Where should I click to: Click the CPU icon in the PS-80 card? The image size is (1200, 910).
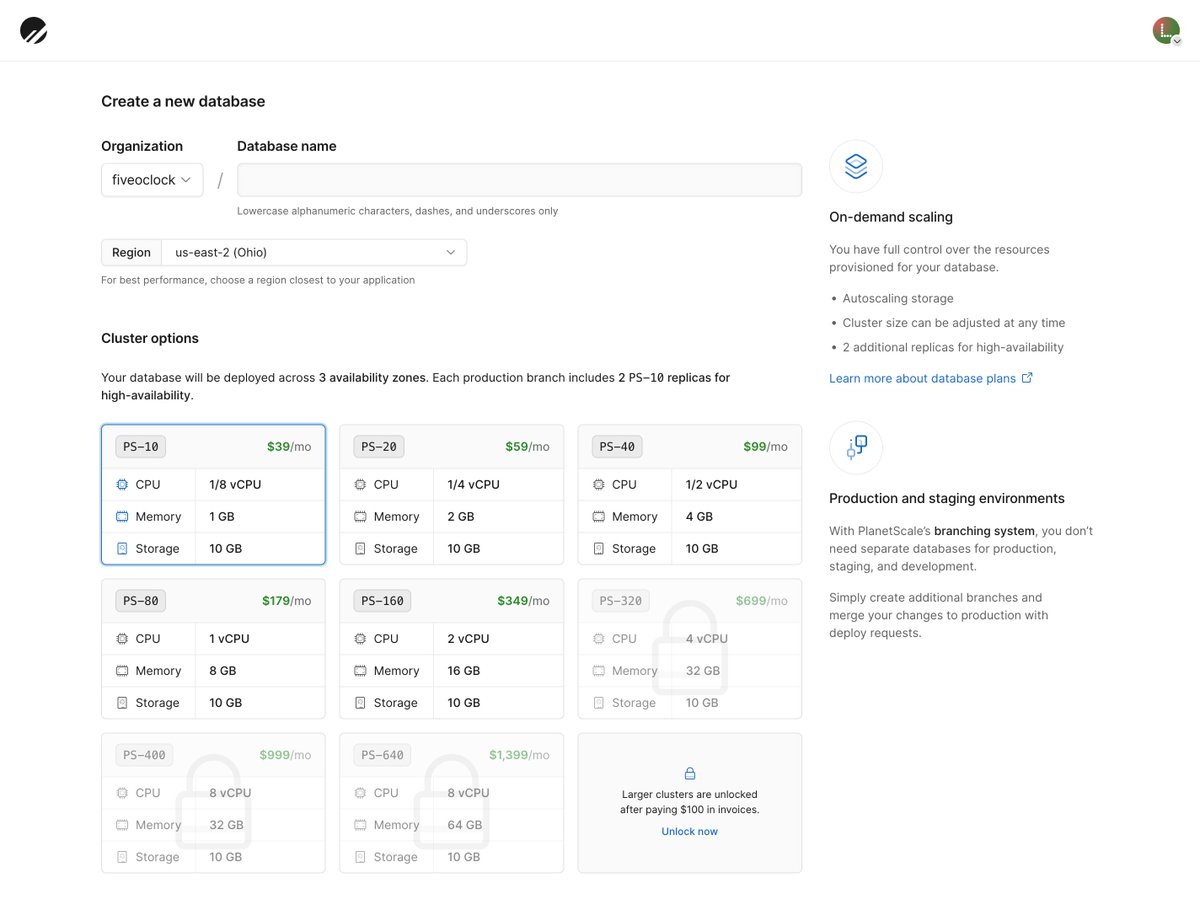122,638
